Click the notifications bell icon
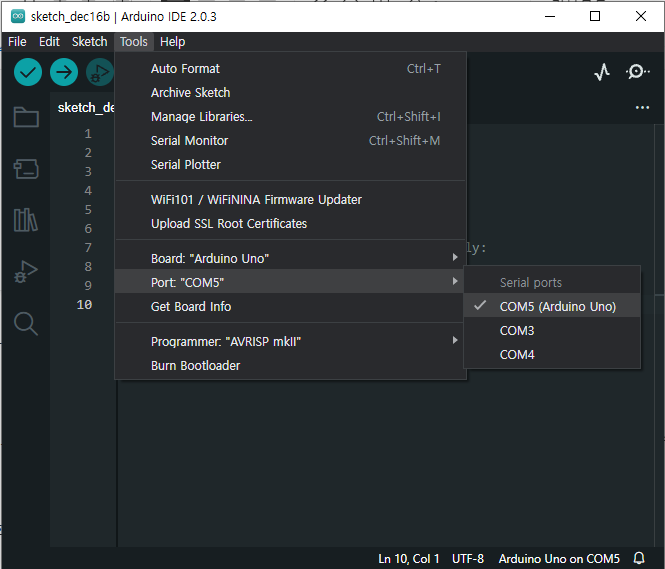The height and width of the screenshot is (569, 665). (639, 558)
